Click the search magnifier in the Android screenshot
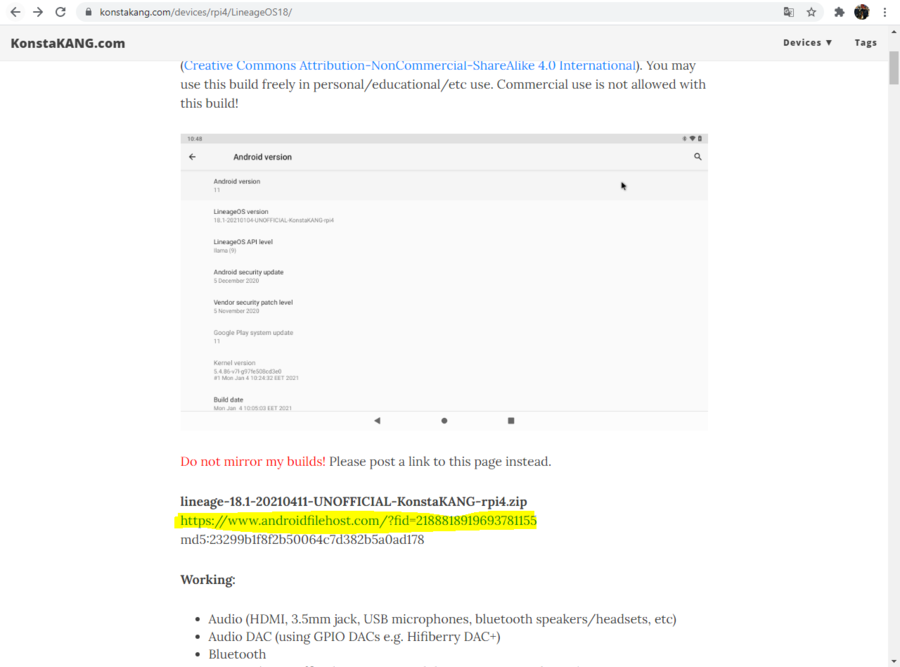 697,156
